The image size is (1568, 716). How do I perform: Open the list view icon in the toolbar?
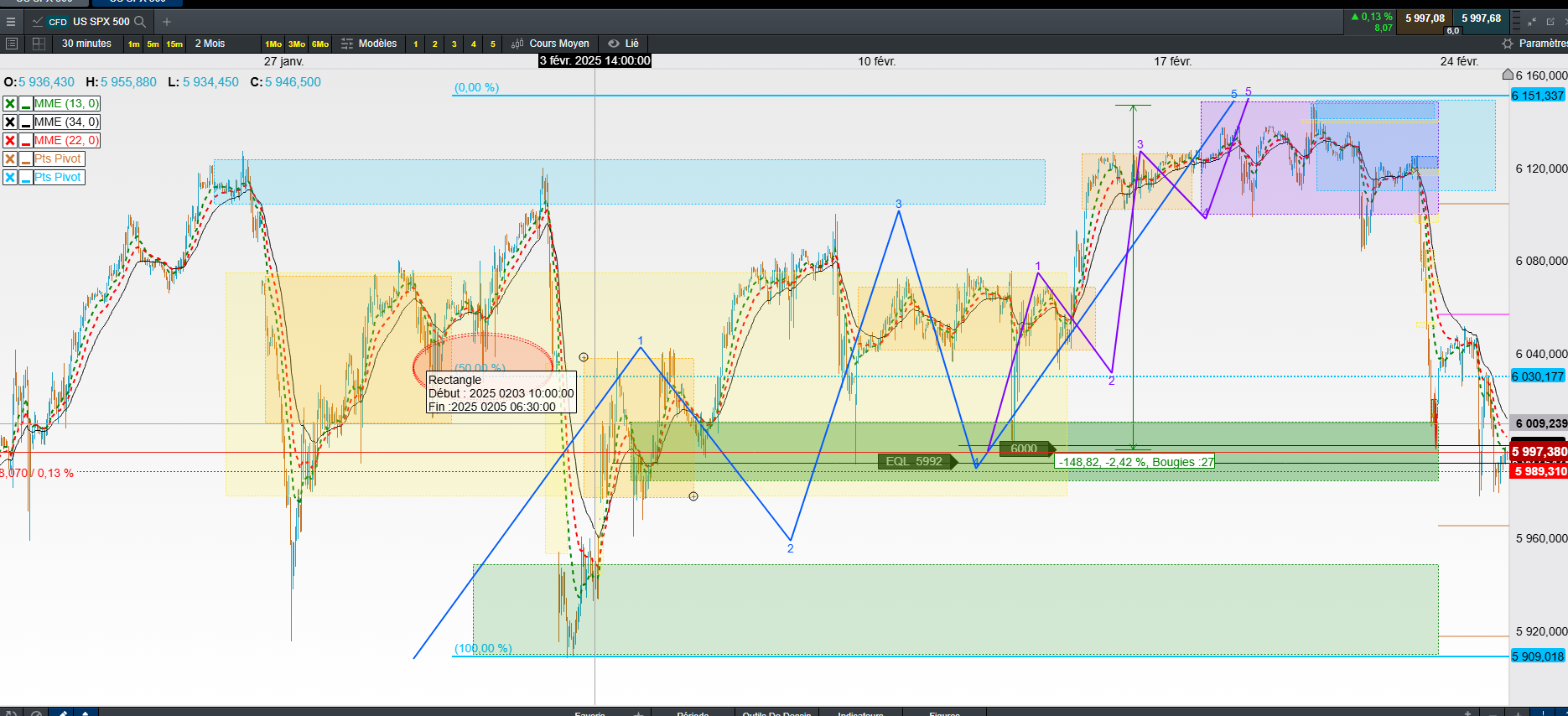point(12,44)
